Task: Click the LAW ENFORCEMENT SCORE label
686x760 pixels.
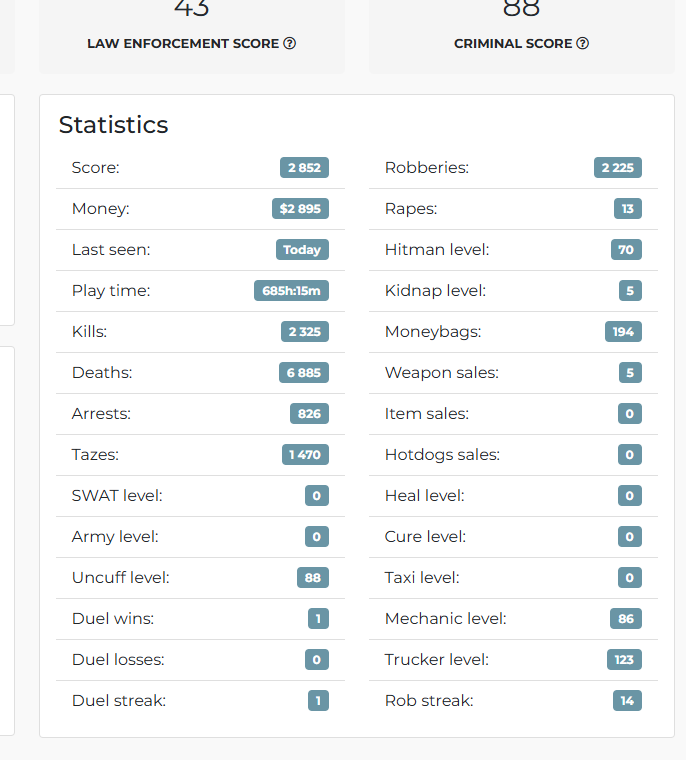Action: (183, 44)
